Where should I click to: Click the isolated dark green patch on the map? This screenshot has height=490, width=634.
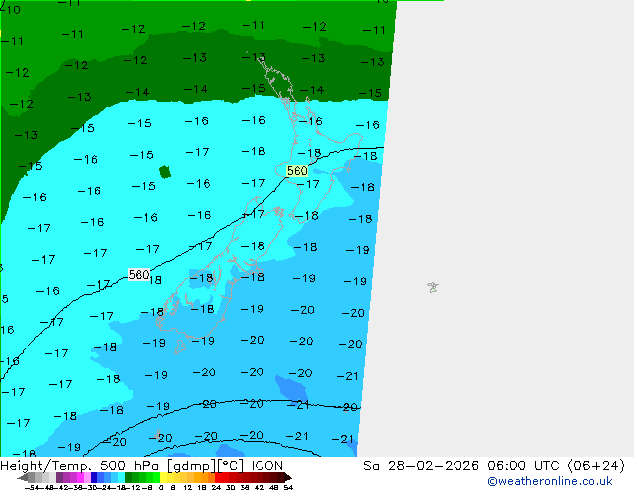pyautogui.click(x=165, y=172)
